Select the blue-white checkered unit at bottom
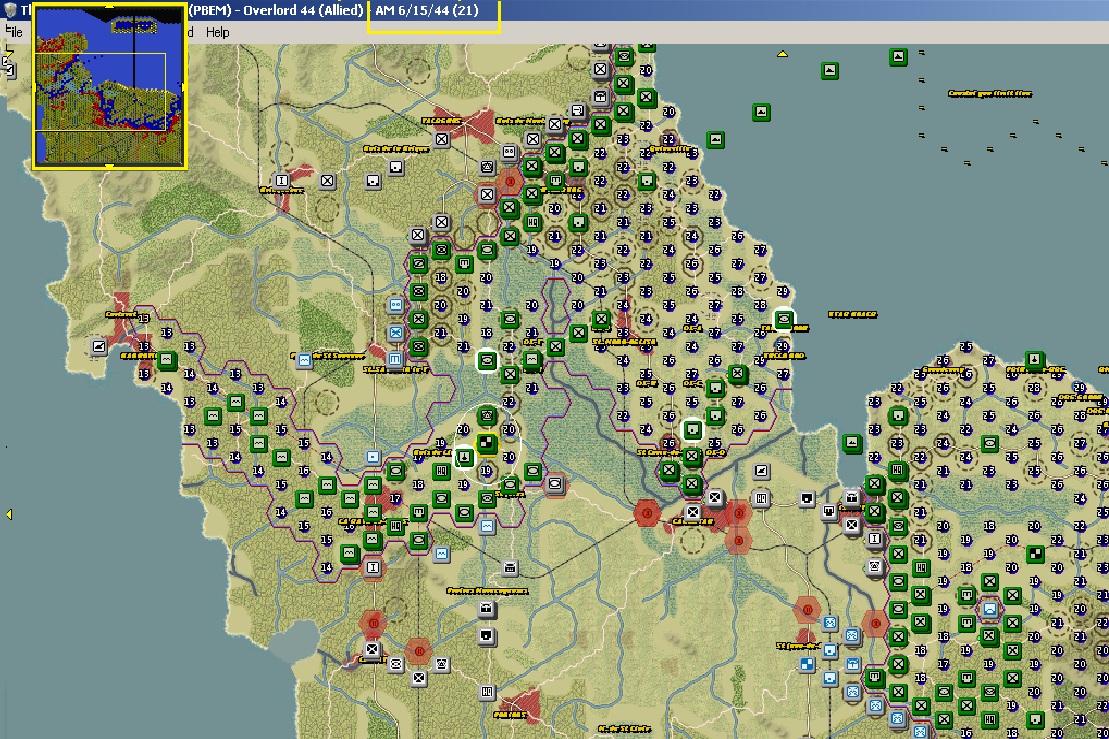 pos(807,665)
